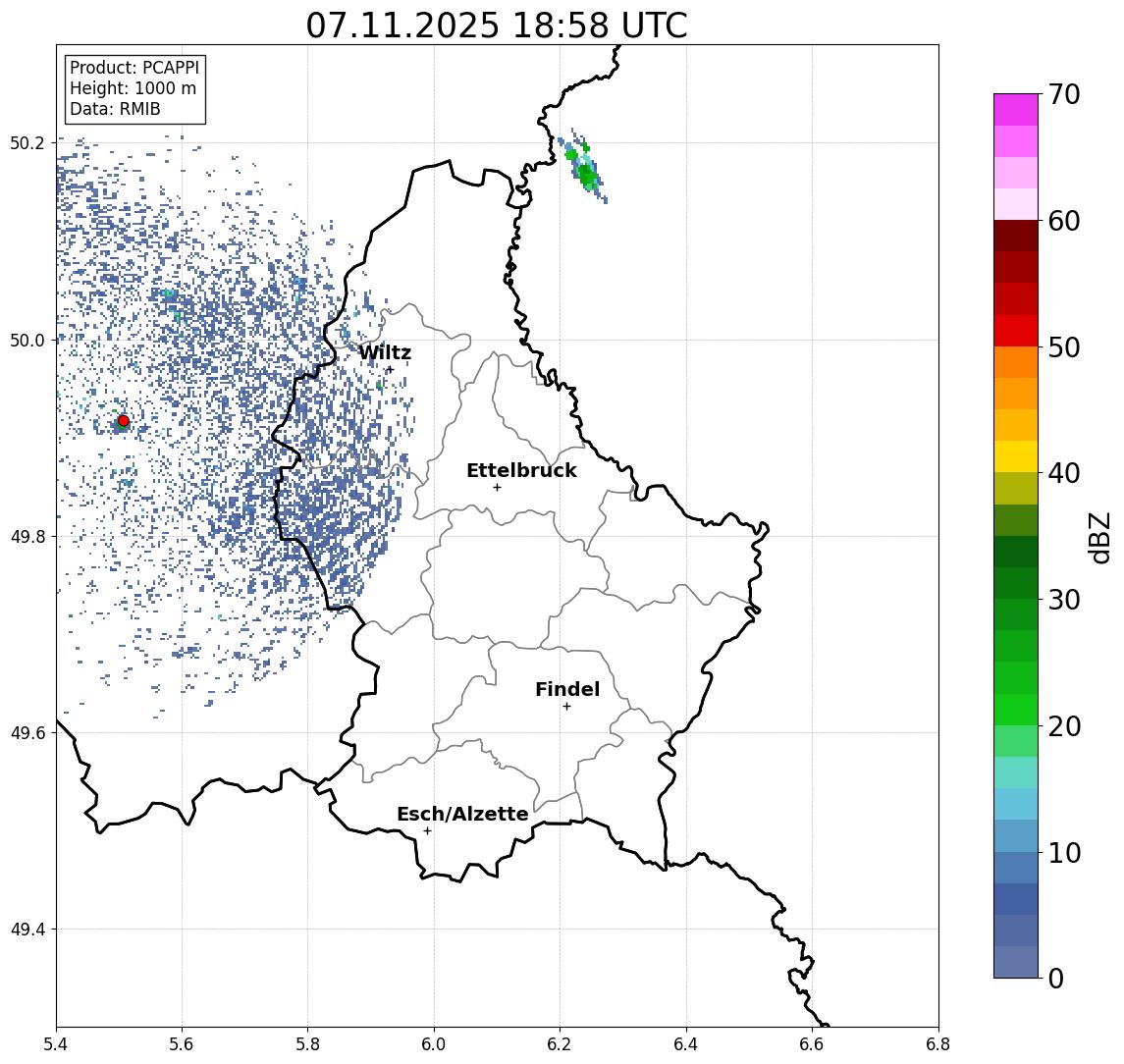This screenshot has width=1124, height=1064.
Task: Click the longitude axis label 6.4
Action: coord(686,1044)
